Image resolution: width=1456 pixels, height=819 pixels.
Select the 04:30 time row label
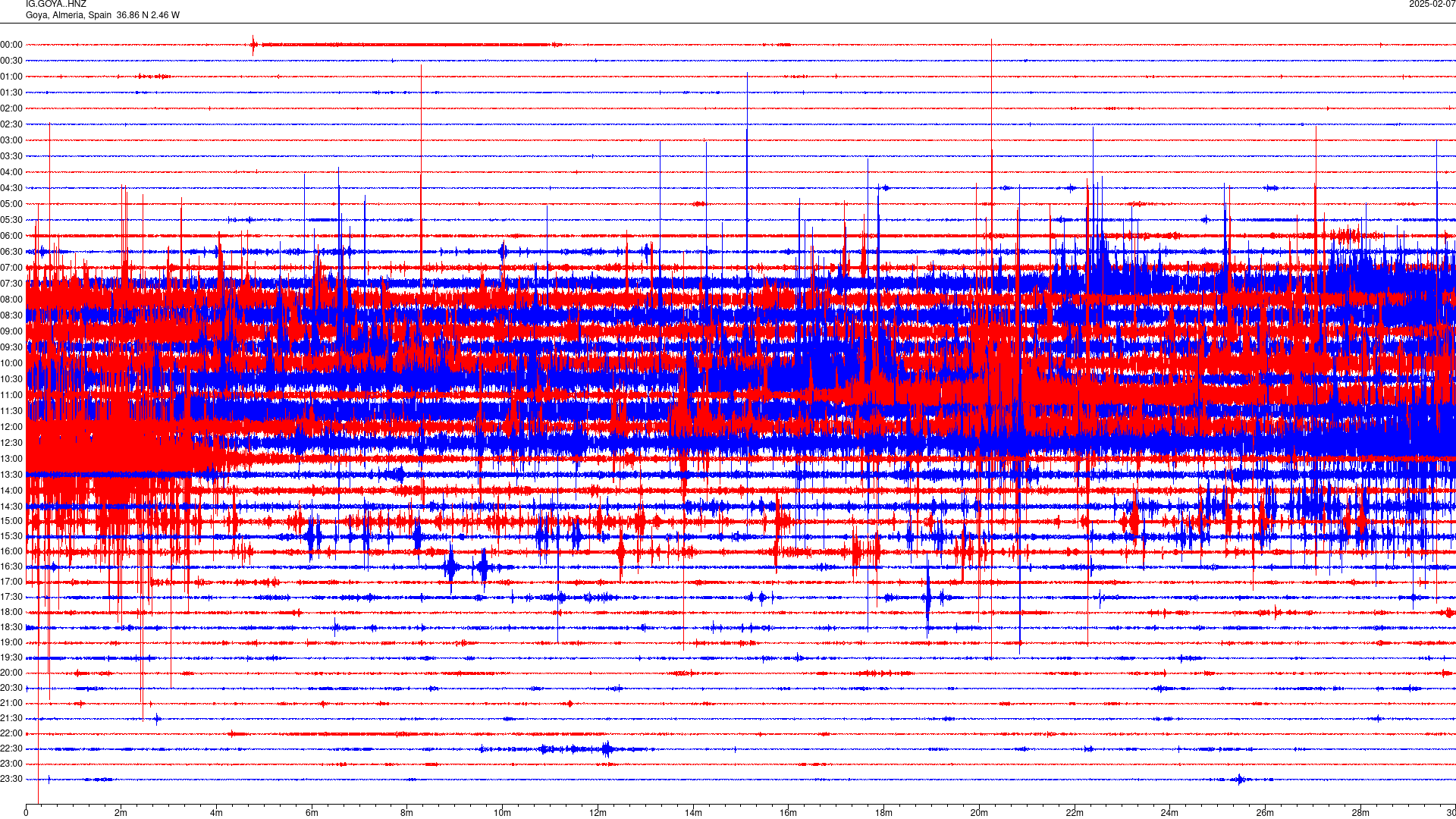click(11, 188)
